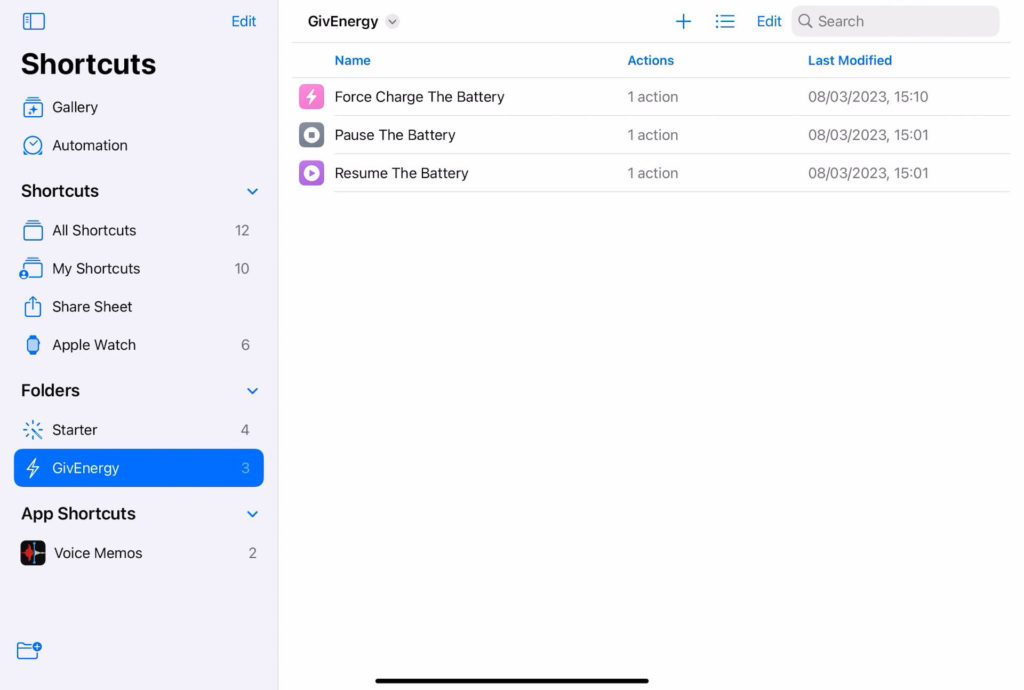Switch list view layout icon

725,22
